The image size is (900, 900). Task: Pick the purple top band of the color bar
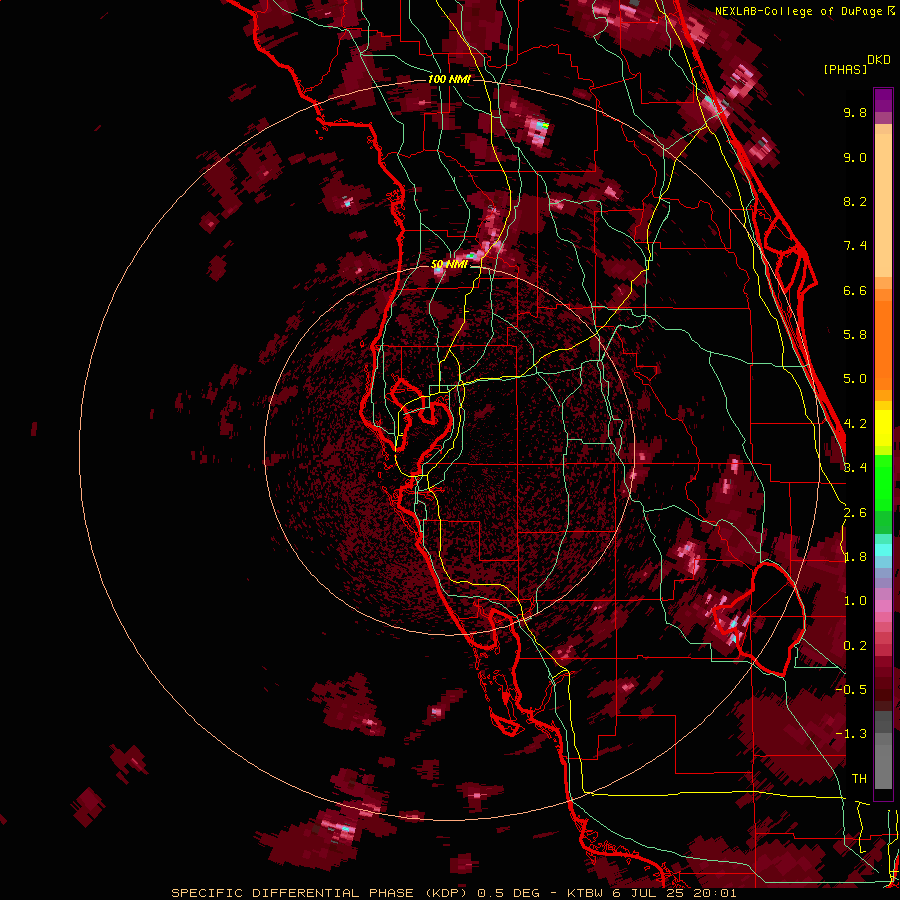point(883,100)
